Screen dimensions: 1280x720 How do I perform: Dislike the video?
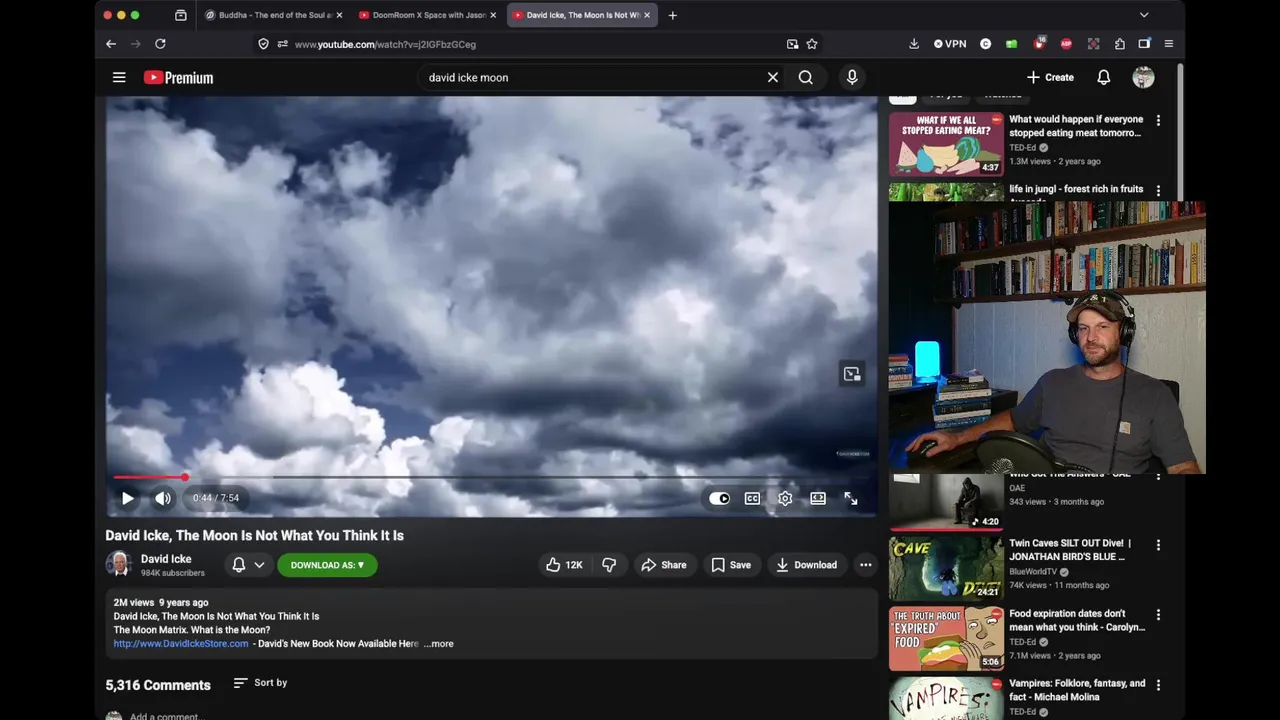[609, 565]
